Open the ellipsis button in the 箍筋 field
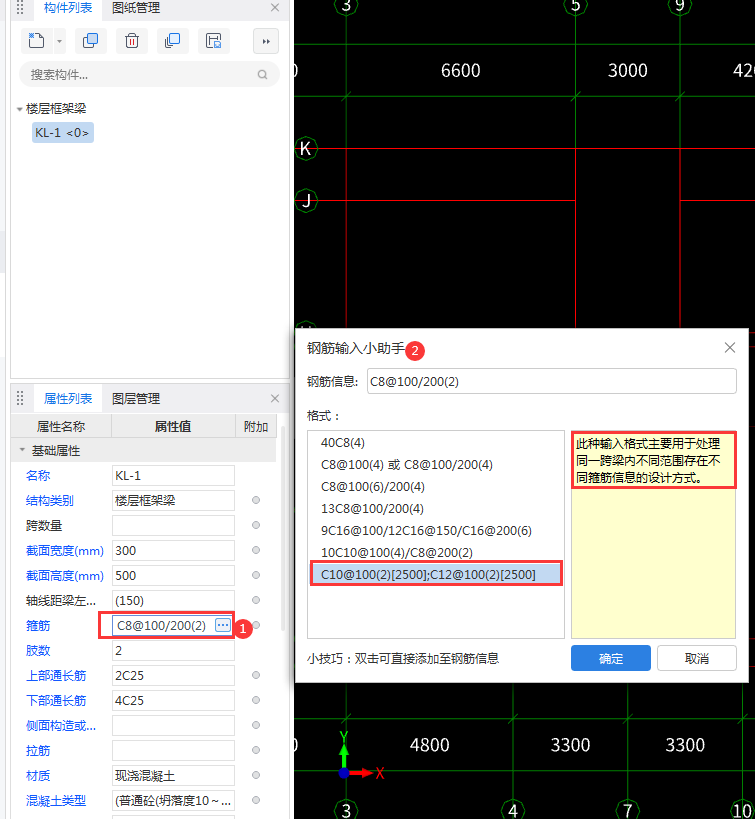The image size is (755, 819). click(x=223, y=625)
